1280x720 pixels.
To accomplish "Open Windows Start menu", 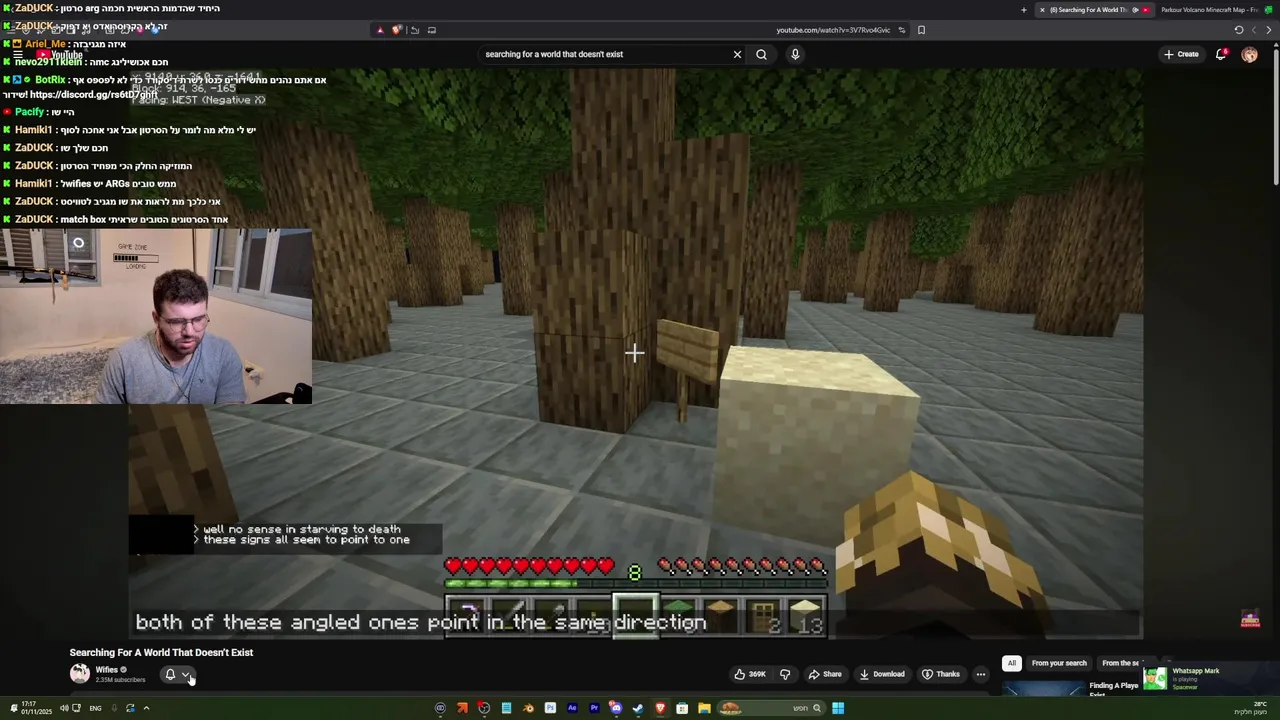I will (x=838, y=708).
